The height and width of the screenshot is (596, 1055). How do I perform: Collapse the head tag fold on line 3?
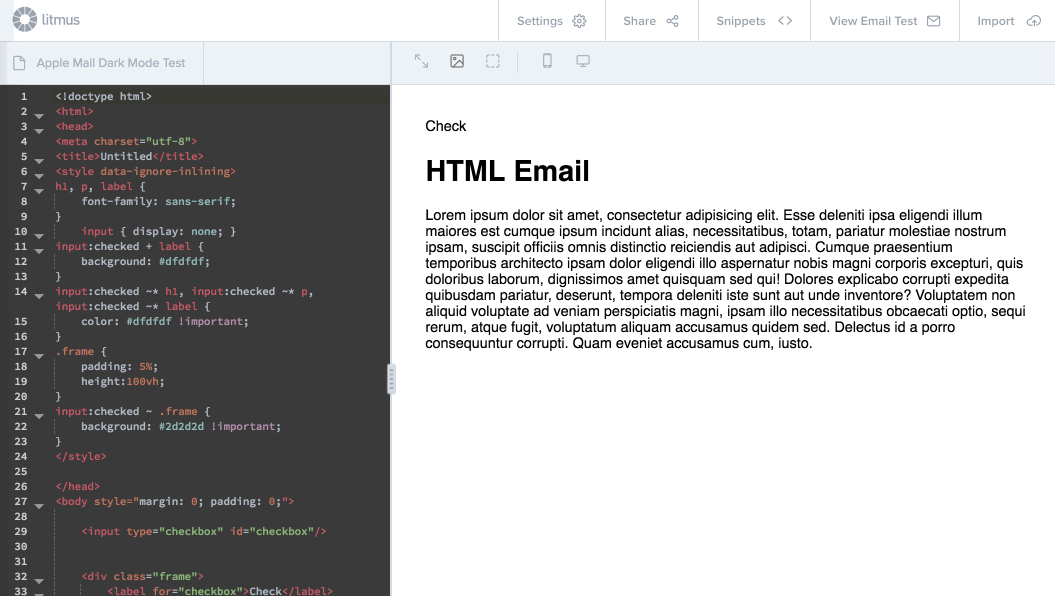click(x=39, y=131)
